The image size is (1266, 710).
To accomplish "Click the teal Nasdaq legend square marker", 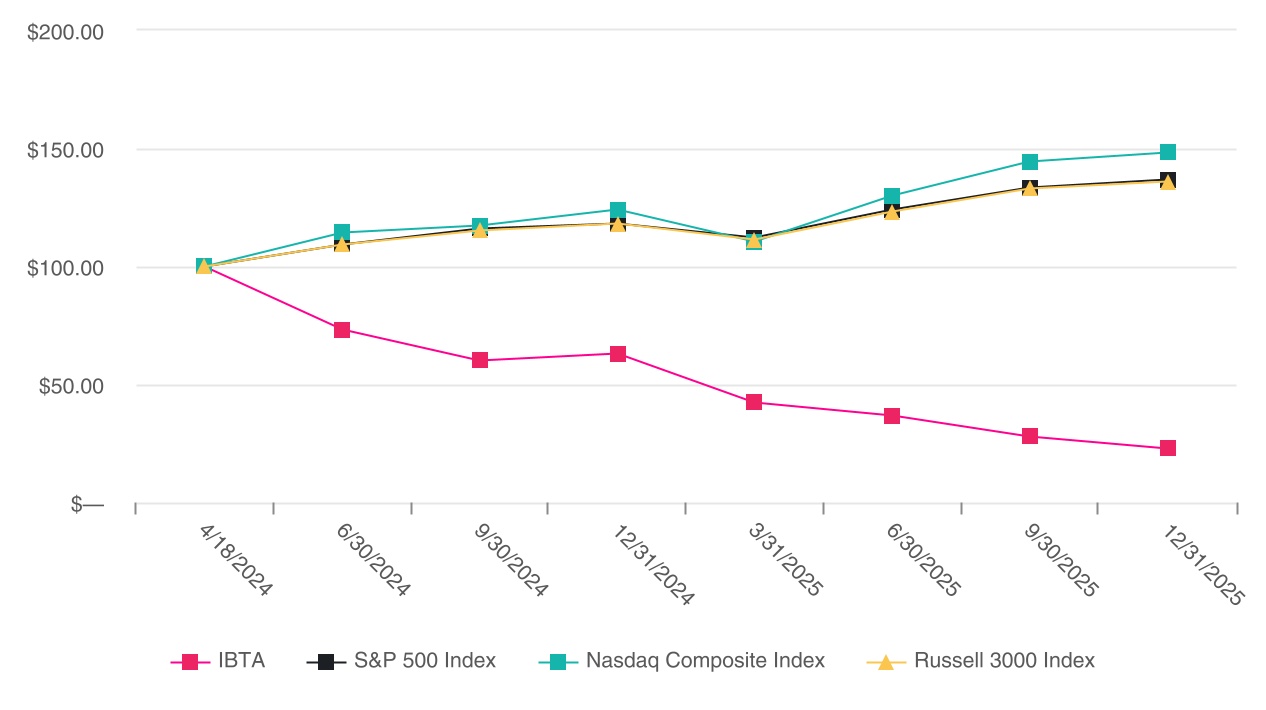I will click(558, 662).
